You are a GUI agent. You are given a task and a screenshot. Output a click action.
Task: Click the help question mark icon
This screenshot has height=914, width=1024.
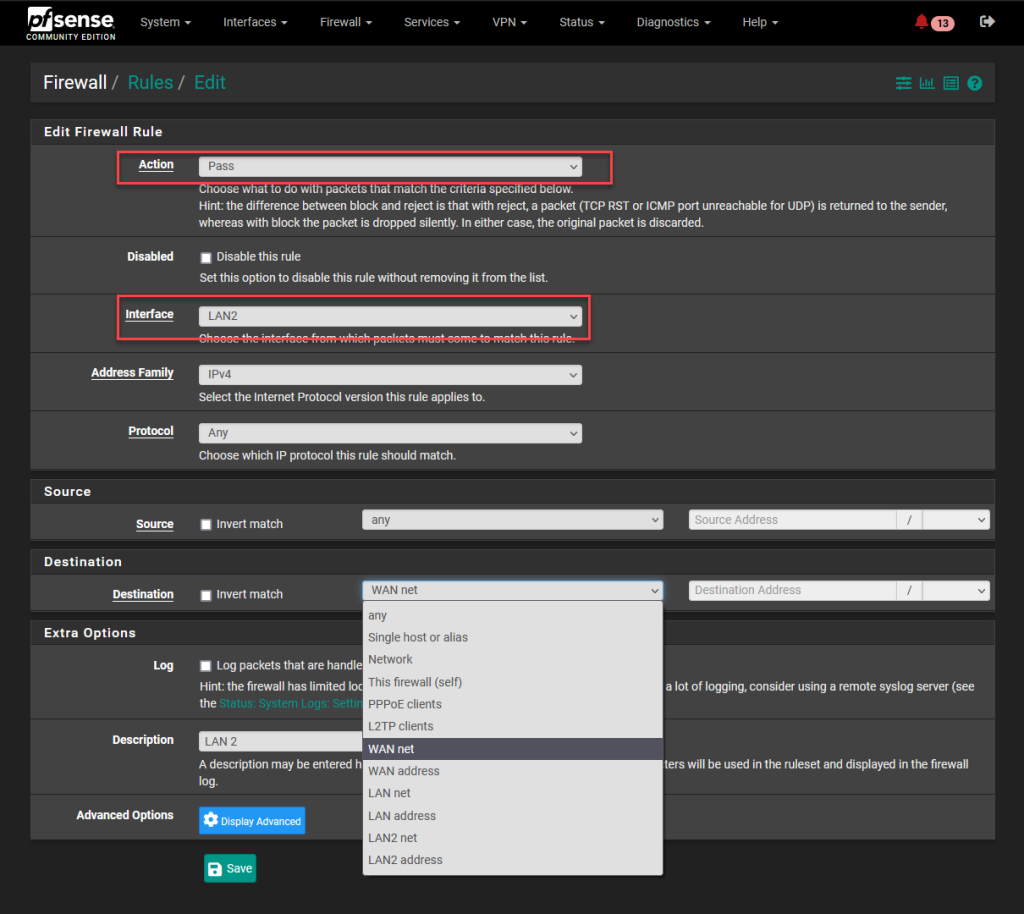(x=975, y=83)
